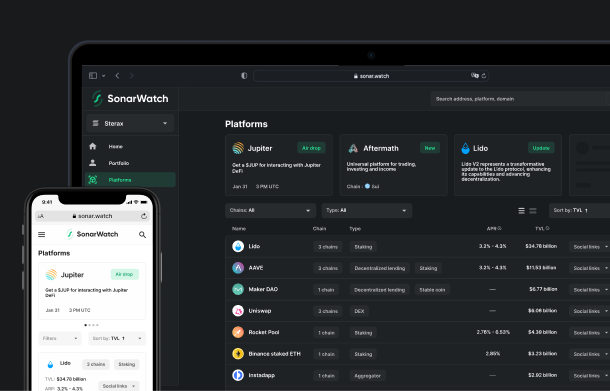Tap the Staking tag on phone Lido card
610x391 pixels.
(127, 365)
